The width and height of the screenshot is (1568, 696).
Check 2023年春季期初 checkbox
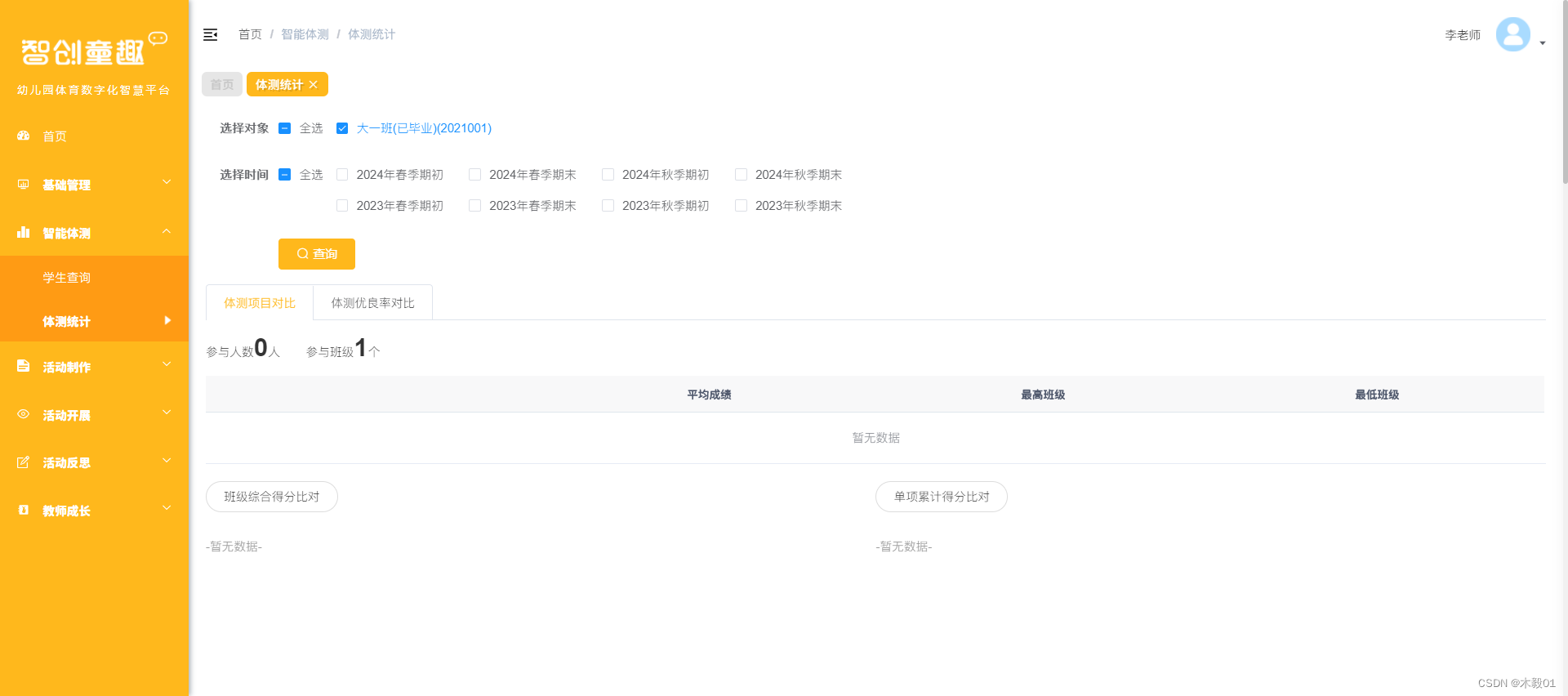coord(342,206)
